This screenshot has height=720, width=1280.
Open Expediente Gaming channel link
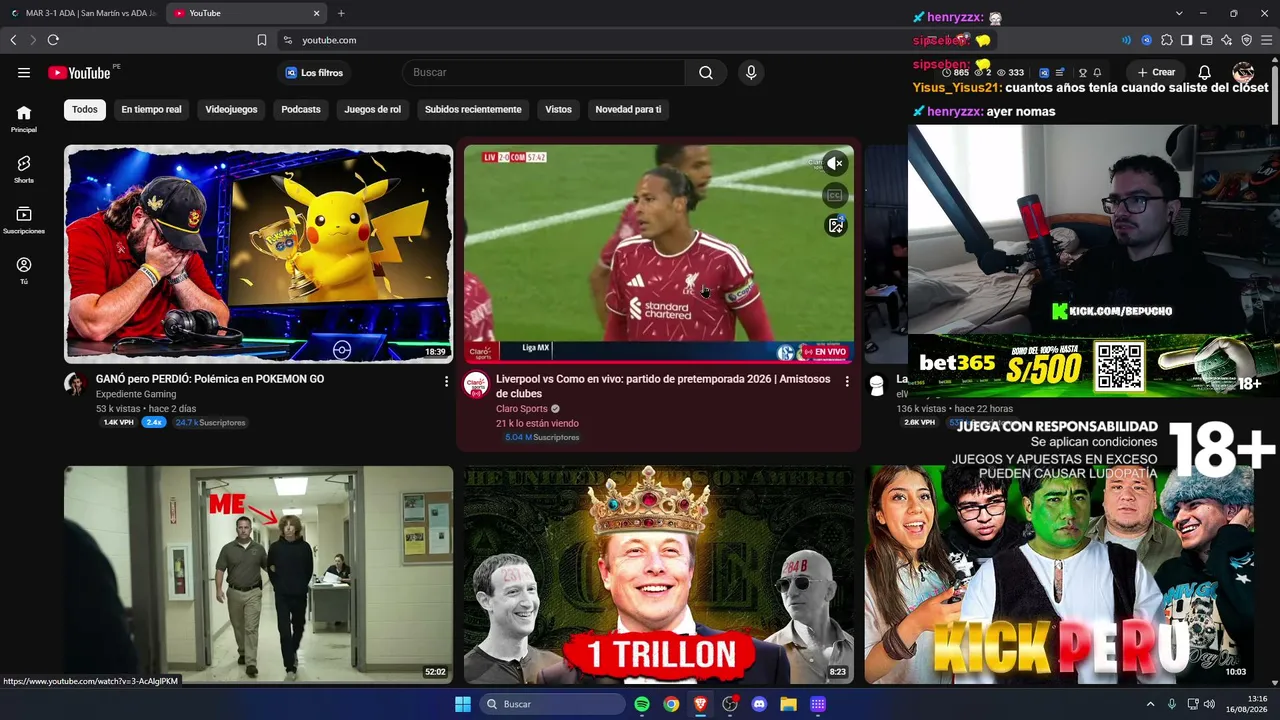[136, 394]
